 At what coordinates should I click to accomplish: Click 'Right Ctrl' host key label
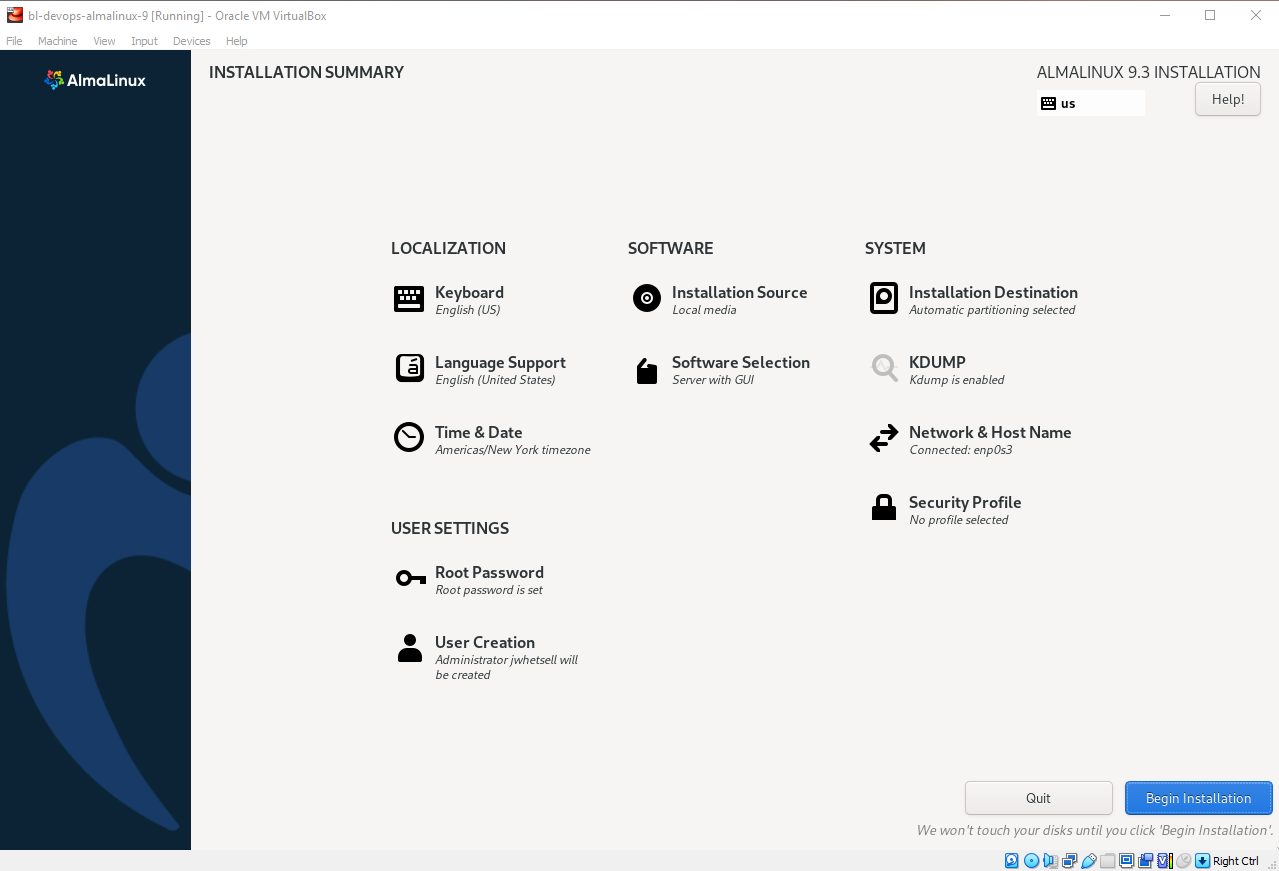[1236, 861]
